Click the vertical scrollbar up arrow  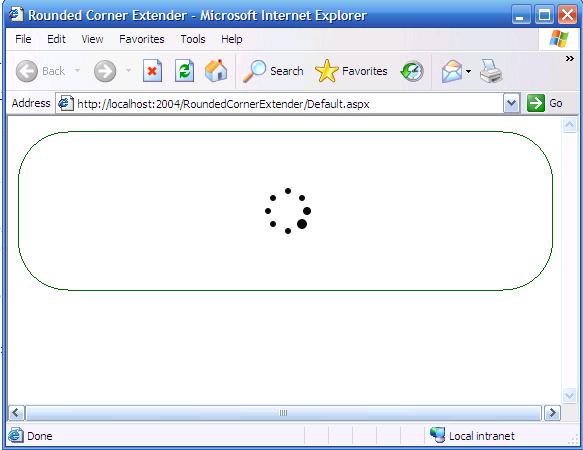(x=569, y=125)
